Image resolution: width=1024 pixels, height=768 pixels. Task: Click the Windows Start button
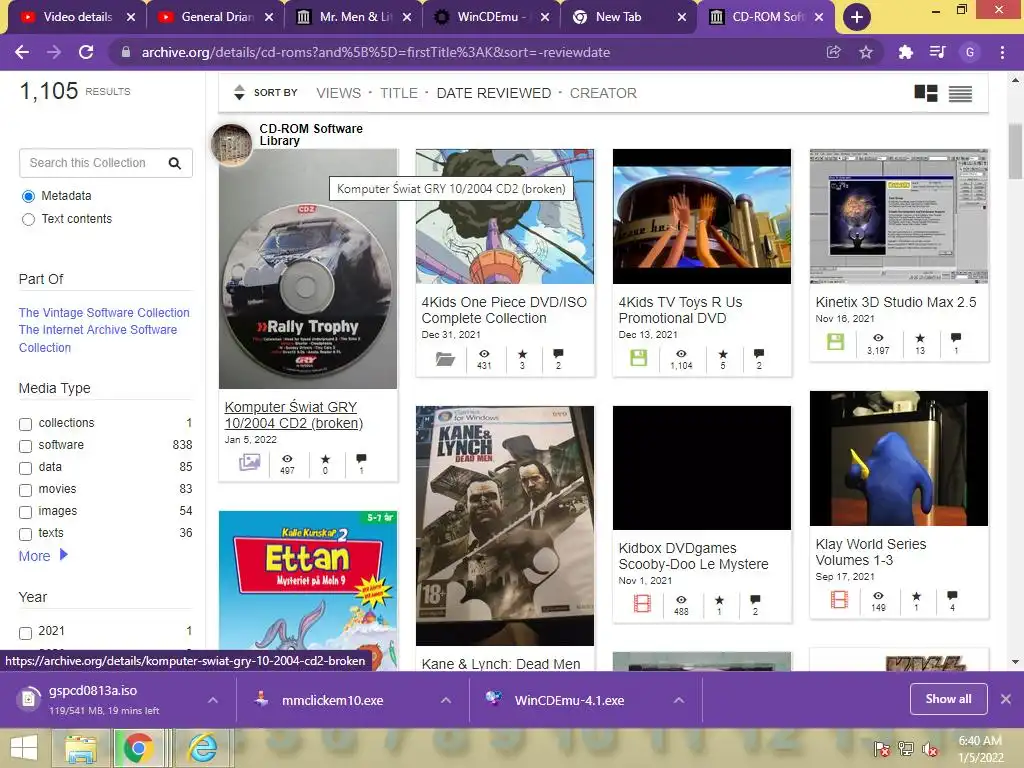point(24,748)
